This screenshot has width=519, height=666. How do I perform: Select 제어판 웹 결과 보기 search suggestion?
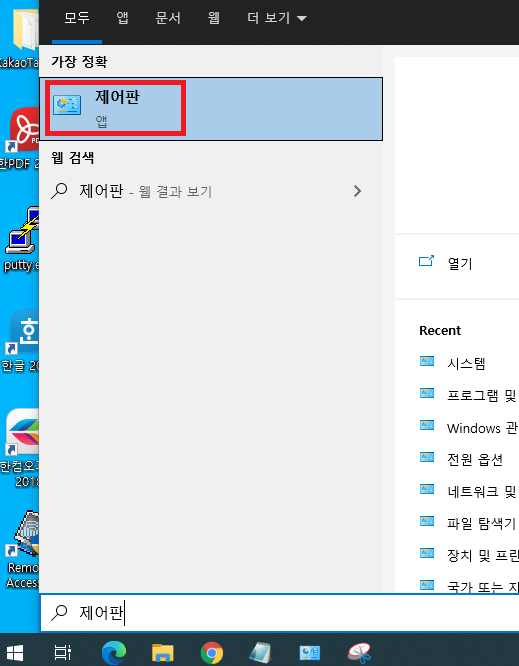[211, 191]
